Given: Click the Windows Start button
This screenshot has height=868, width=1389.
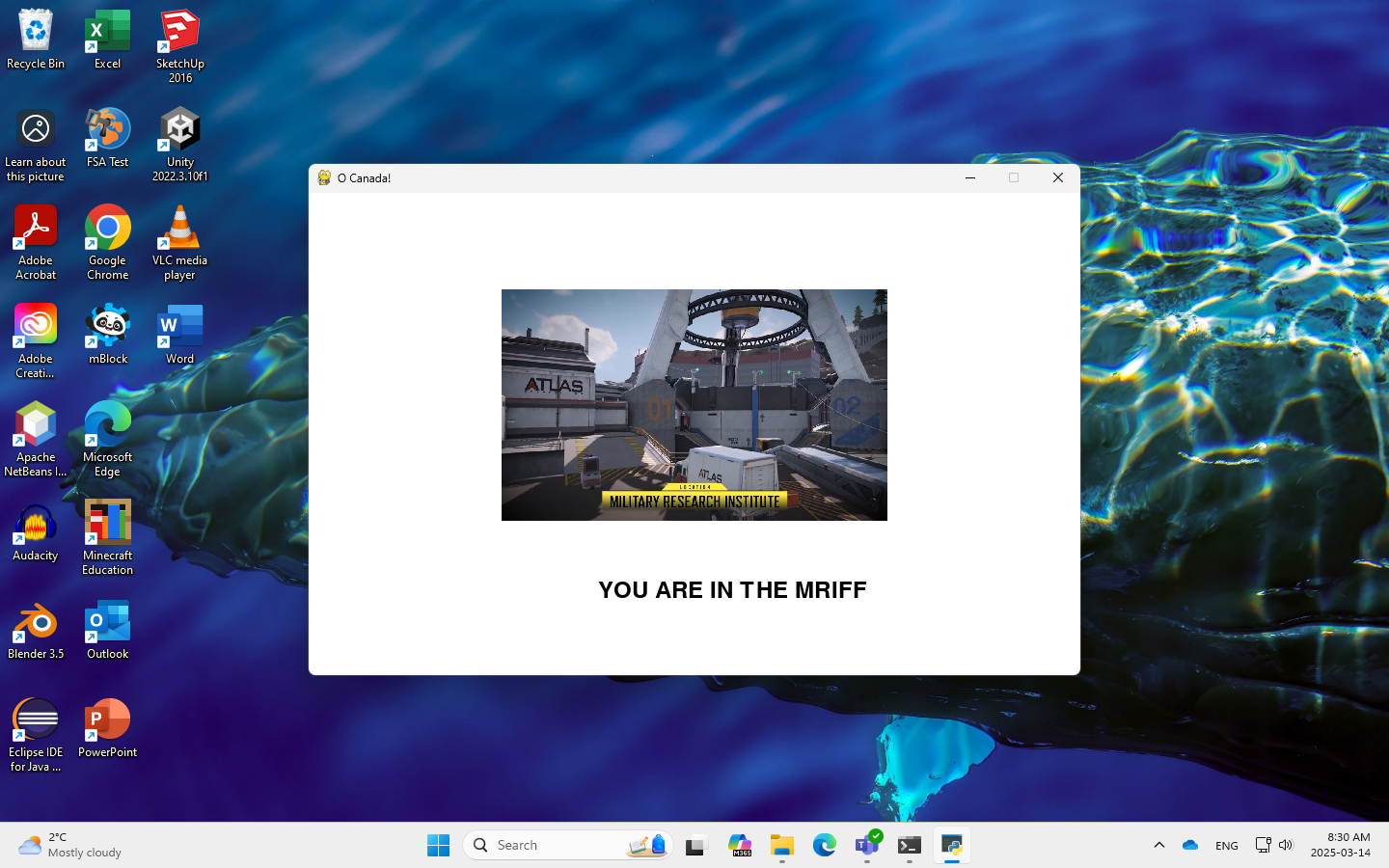Looking at the screenshot, I should [438, 845].
